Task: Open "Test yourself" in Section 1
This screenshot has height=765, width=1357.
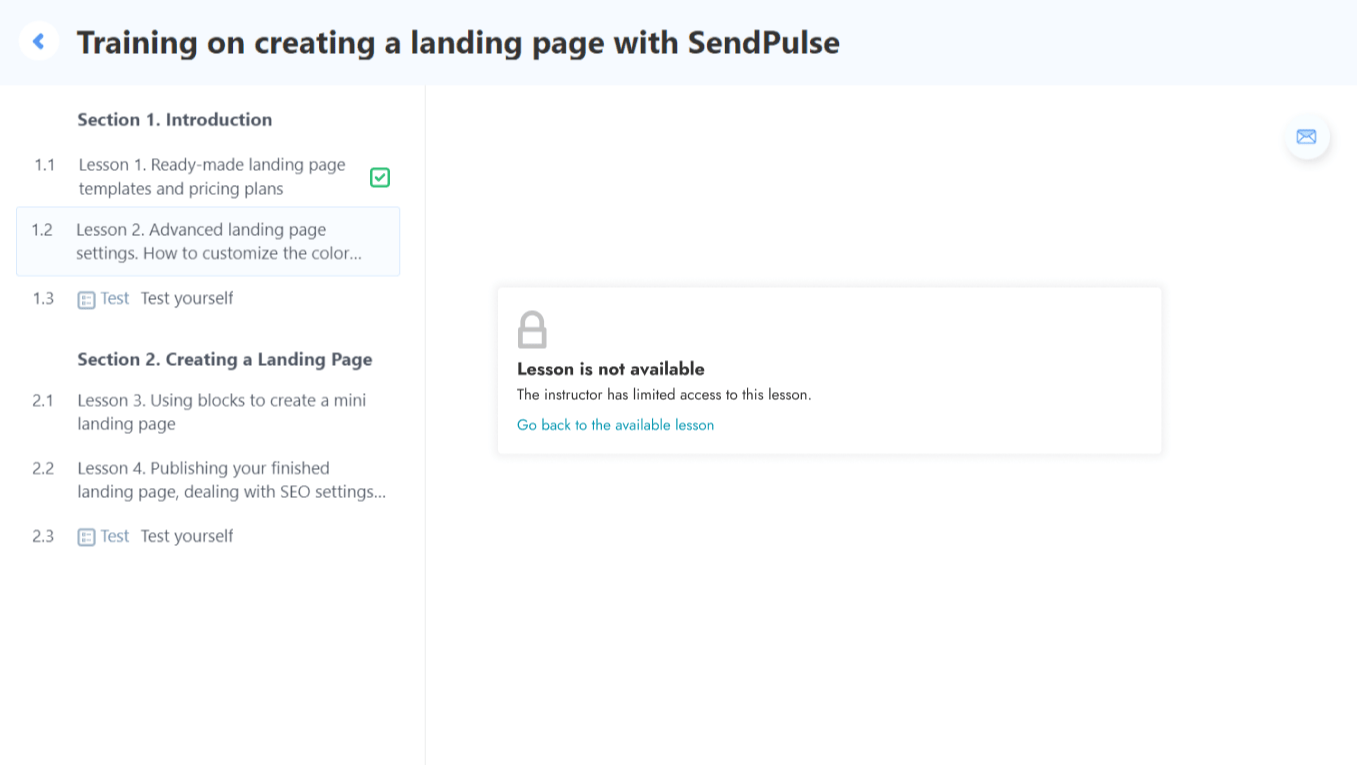Action: pyautogui.click(x=187, y=298)
